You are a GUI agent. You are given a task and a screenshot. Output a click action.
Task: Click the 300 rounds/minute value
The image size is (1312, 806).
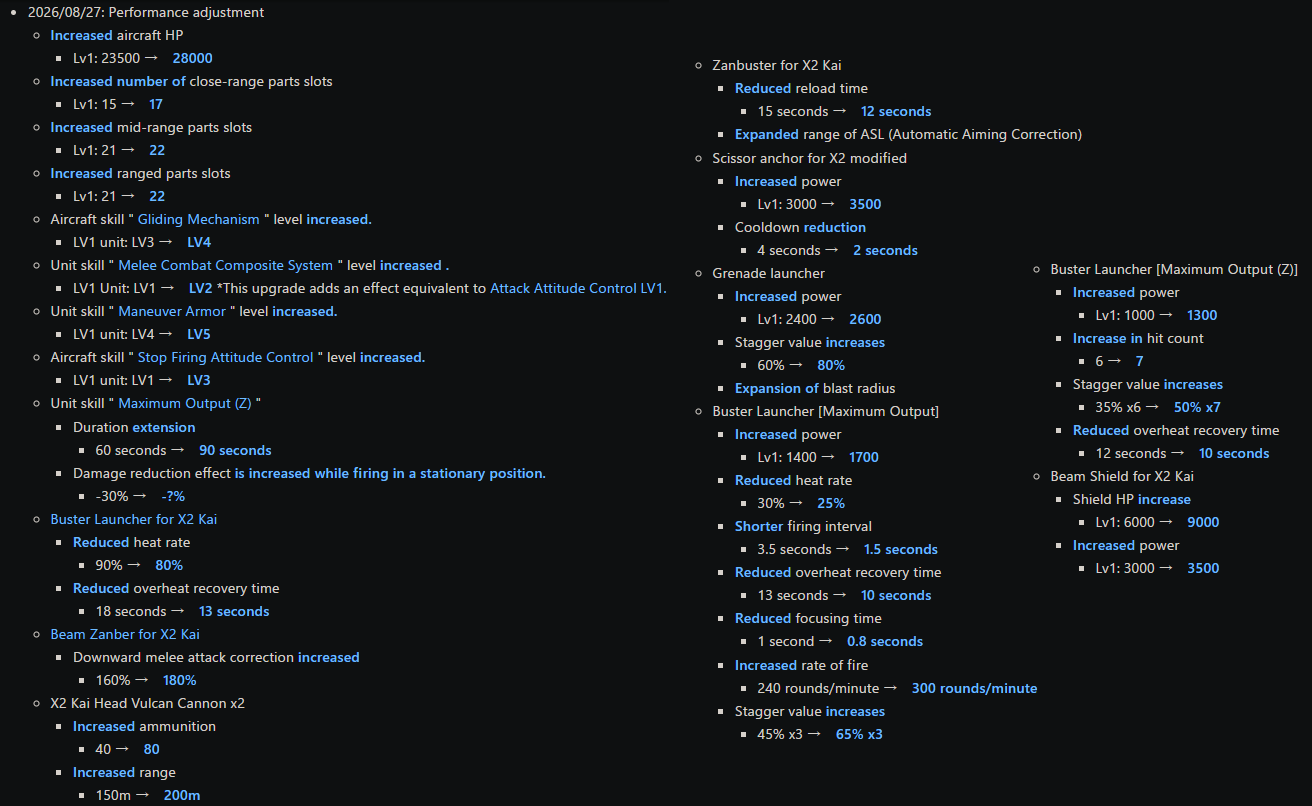pos(974,688)
